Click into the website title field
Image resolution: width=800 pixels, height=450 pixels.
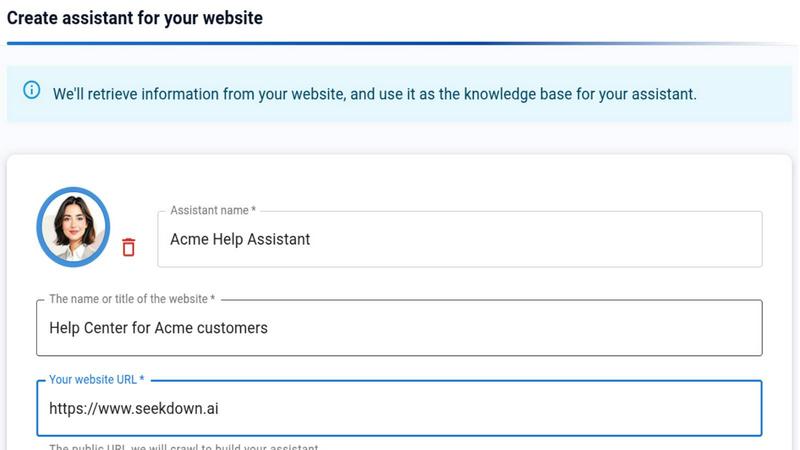coord(399,328)
